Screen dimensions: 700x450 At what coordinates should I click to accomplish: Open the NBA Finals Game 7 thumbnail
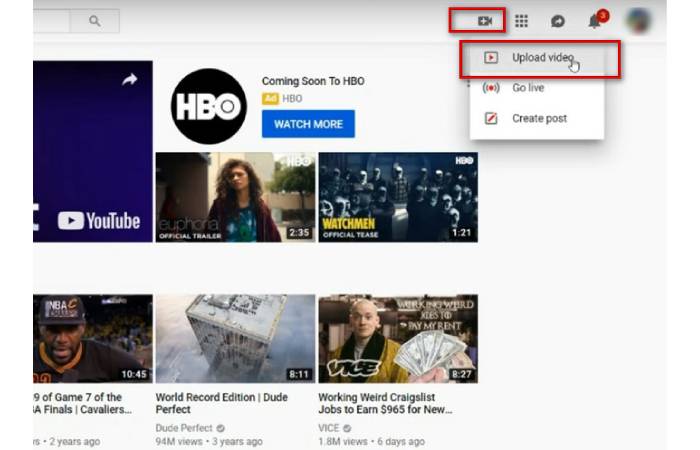[93, 338]
